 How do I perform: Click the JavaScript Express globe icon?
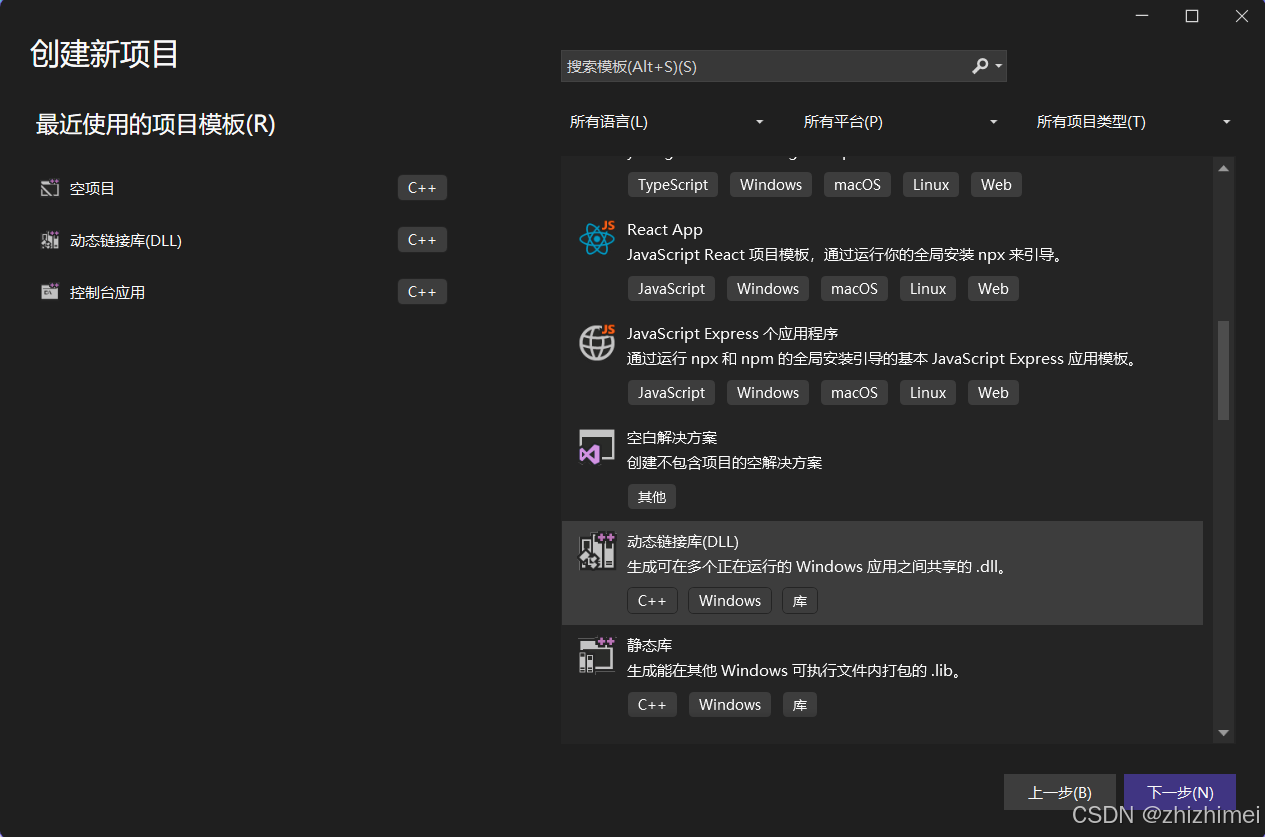tap(597, 343)
